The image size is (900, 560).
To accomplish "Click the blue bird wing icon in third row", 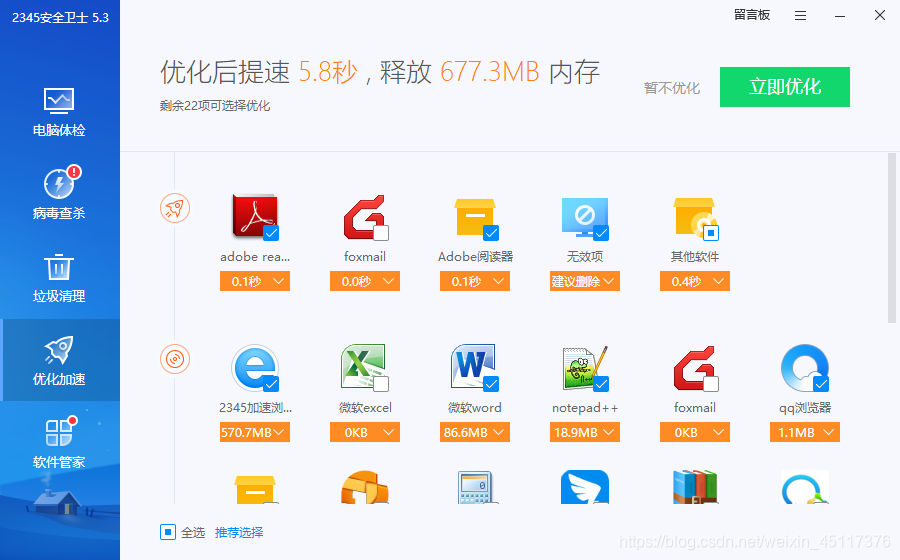I will [x=585, y=487].
